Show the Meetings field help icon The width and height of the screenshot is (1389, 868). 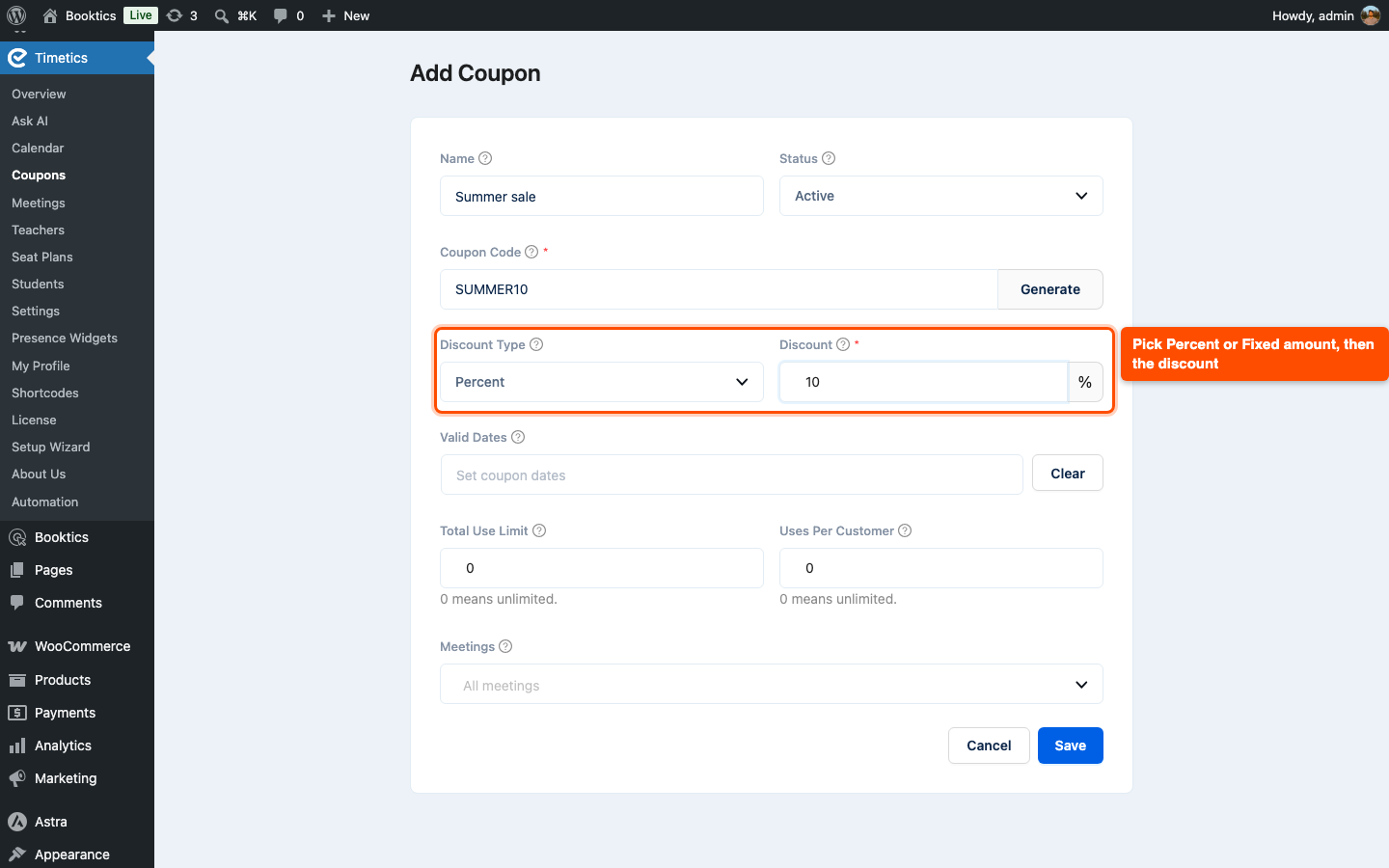click(505, 646)
